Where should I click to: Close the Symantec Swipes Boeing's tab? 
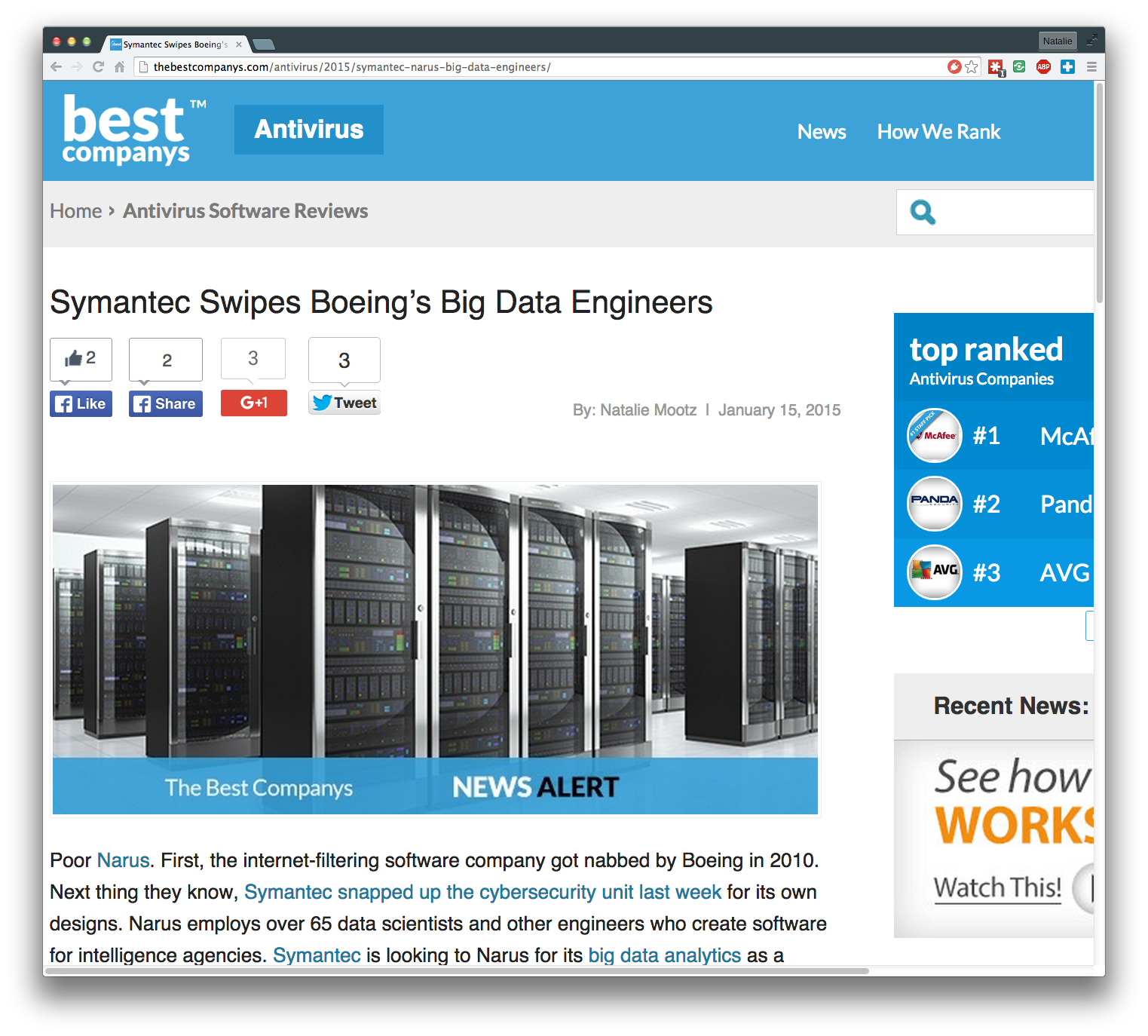pyautogui.click(x=239, y=44)
